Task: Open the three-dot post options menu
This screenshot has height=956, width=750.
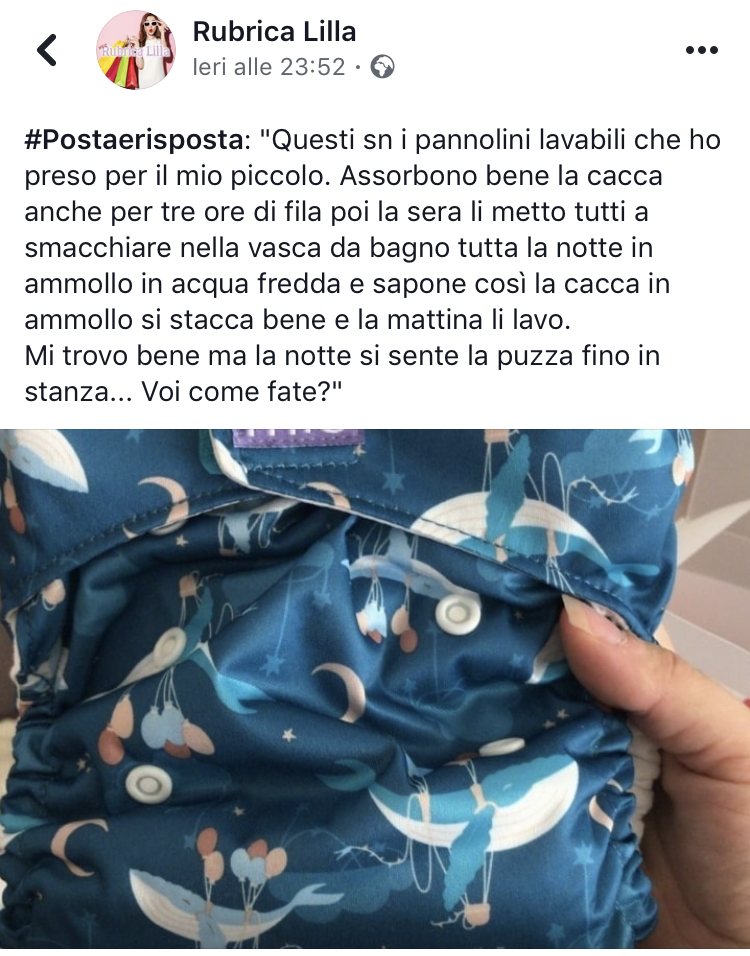Action: [x=701, y=50]
